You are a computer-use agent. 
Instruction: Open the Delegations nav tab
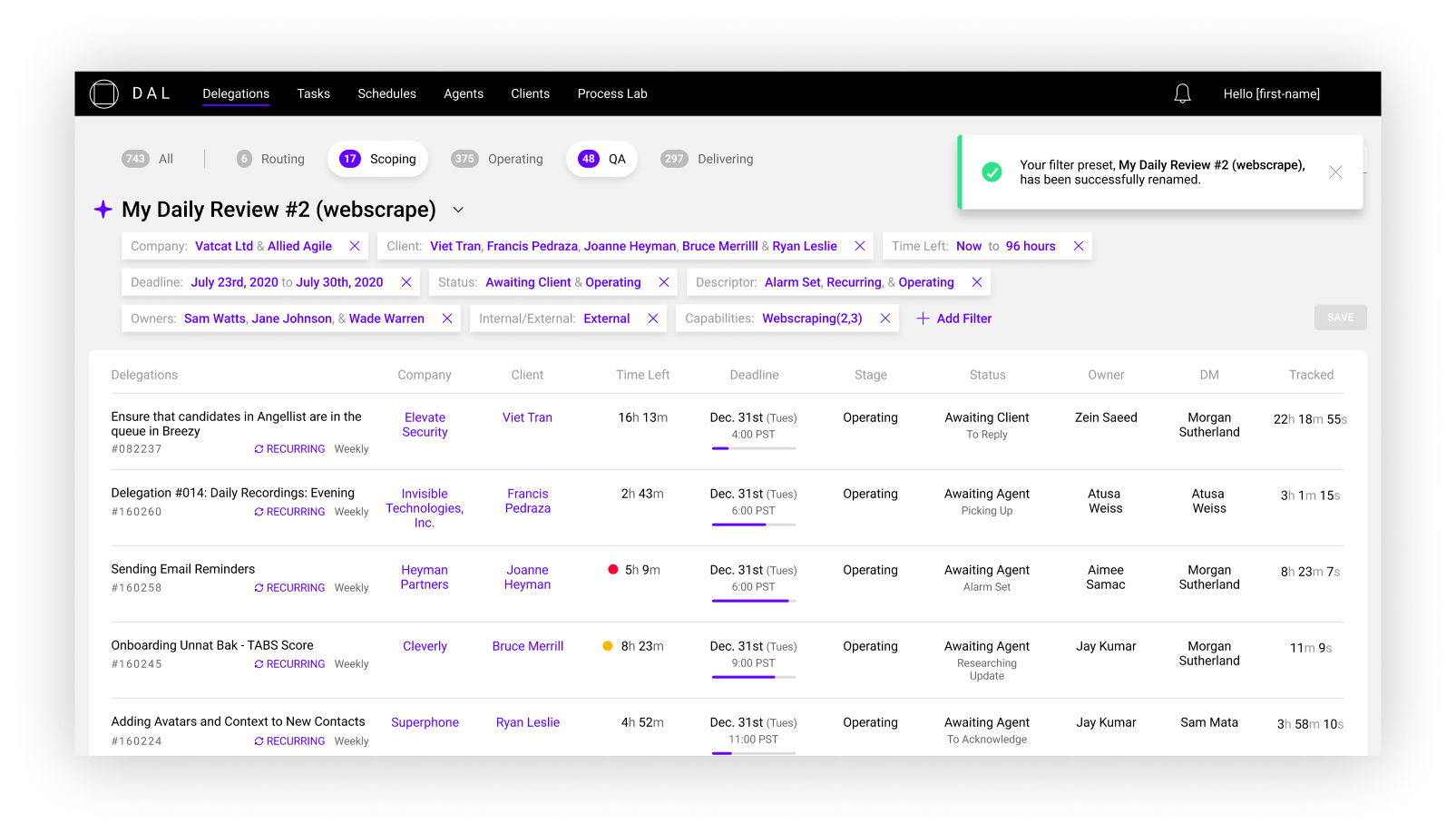point(236,93)
